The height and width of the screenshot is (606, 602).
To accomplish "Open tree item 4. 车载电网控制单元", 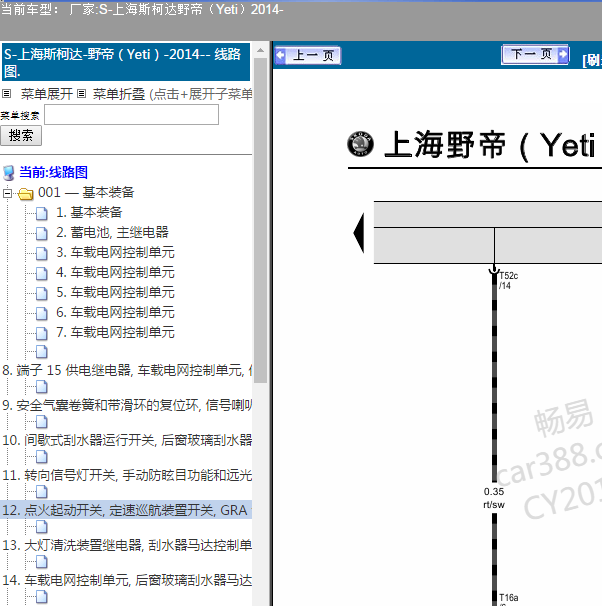I will (x=115, y=272).
